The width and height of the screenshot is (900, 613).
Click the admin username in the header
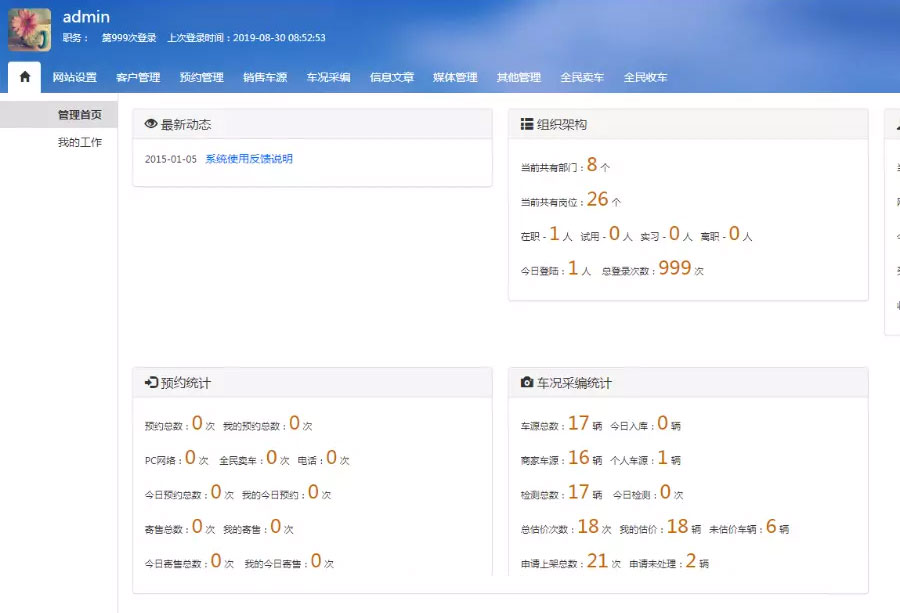[x=86, y=17]
